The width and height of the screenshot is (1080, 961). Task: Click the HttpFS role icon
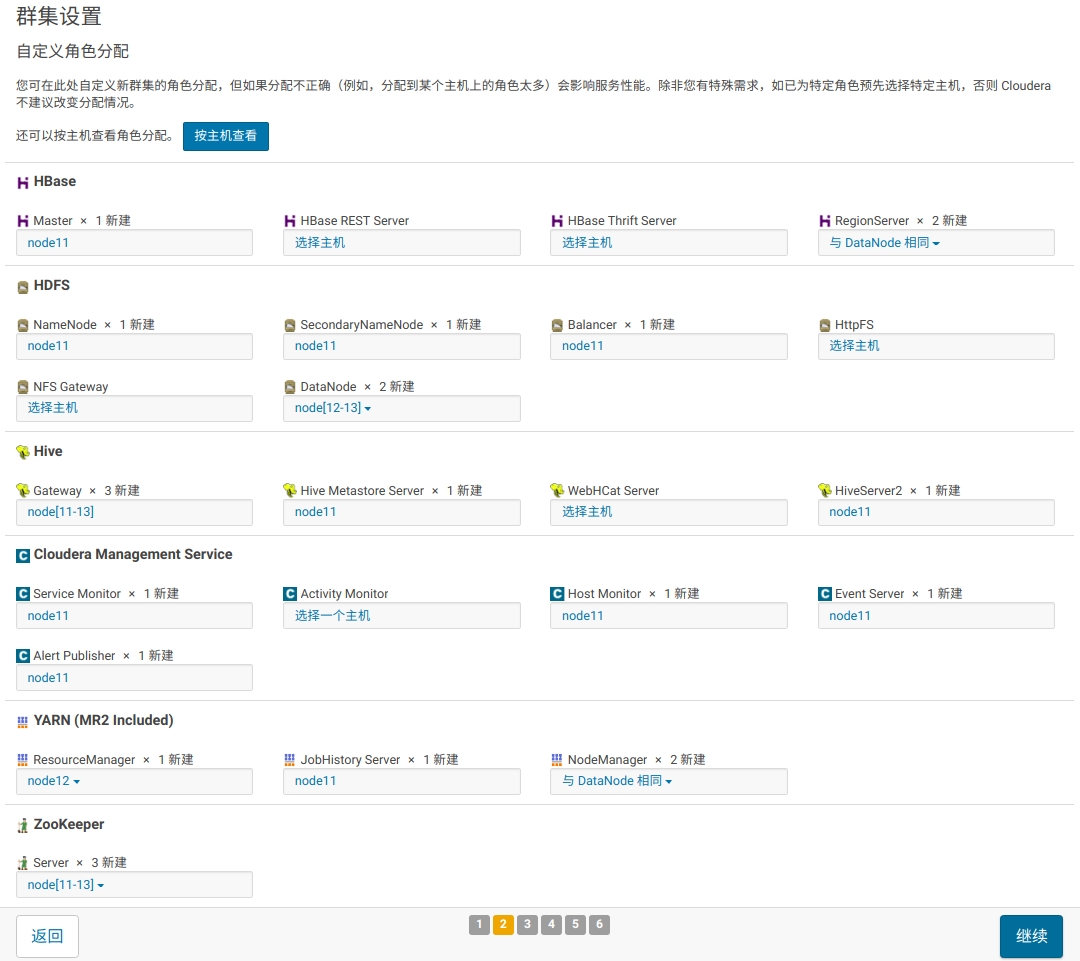point(824,325)
